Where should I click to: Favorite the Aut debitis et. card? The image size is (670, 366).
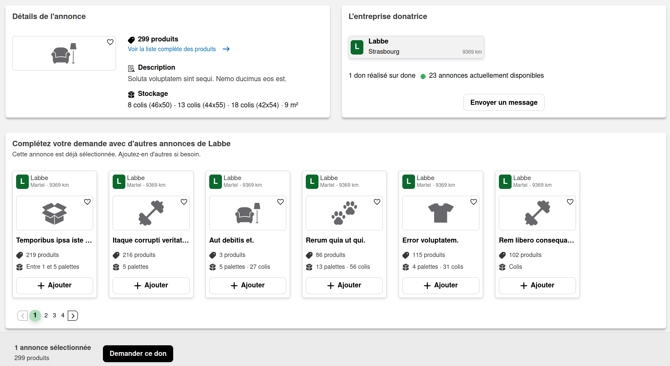pyautogui.click(x=280, y=202)
